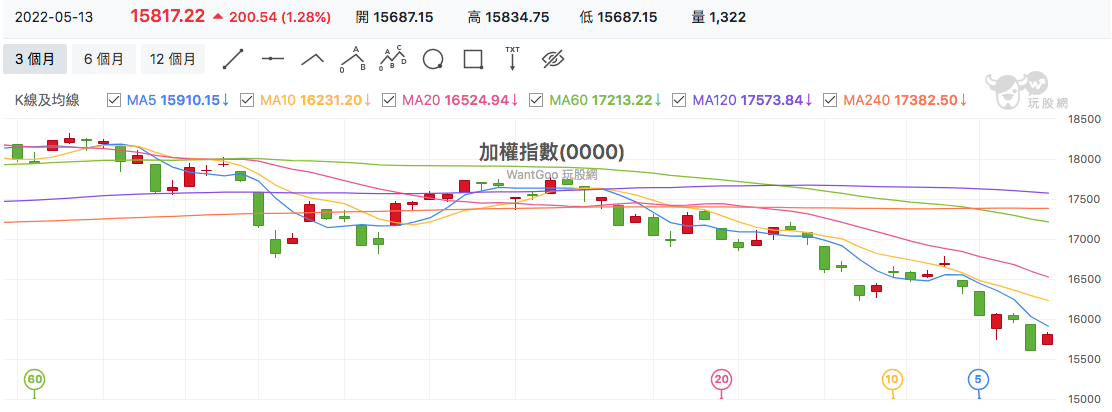Uncheck the MA60 moving average checkbox

point(536,100)
